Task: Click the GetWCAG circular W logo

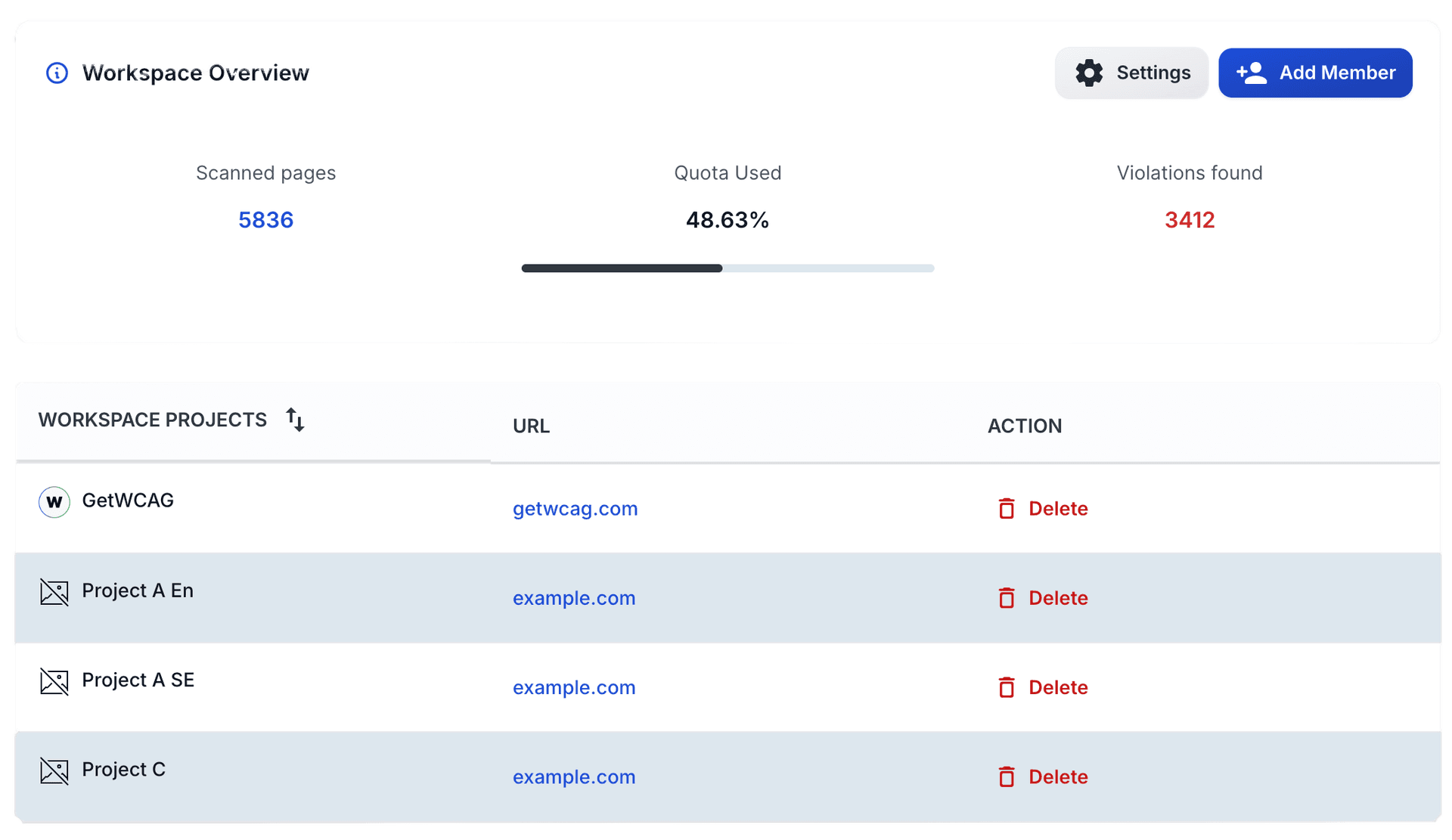Action: click(x=54, y=501)
